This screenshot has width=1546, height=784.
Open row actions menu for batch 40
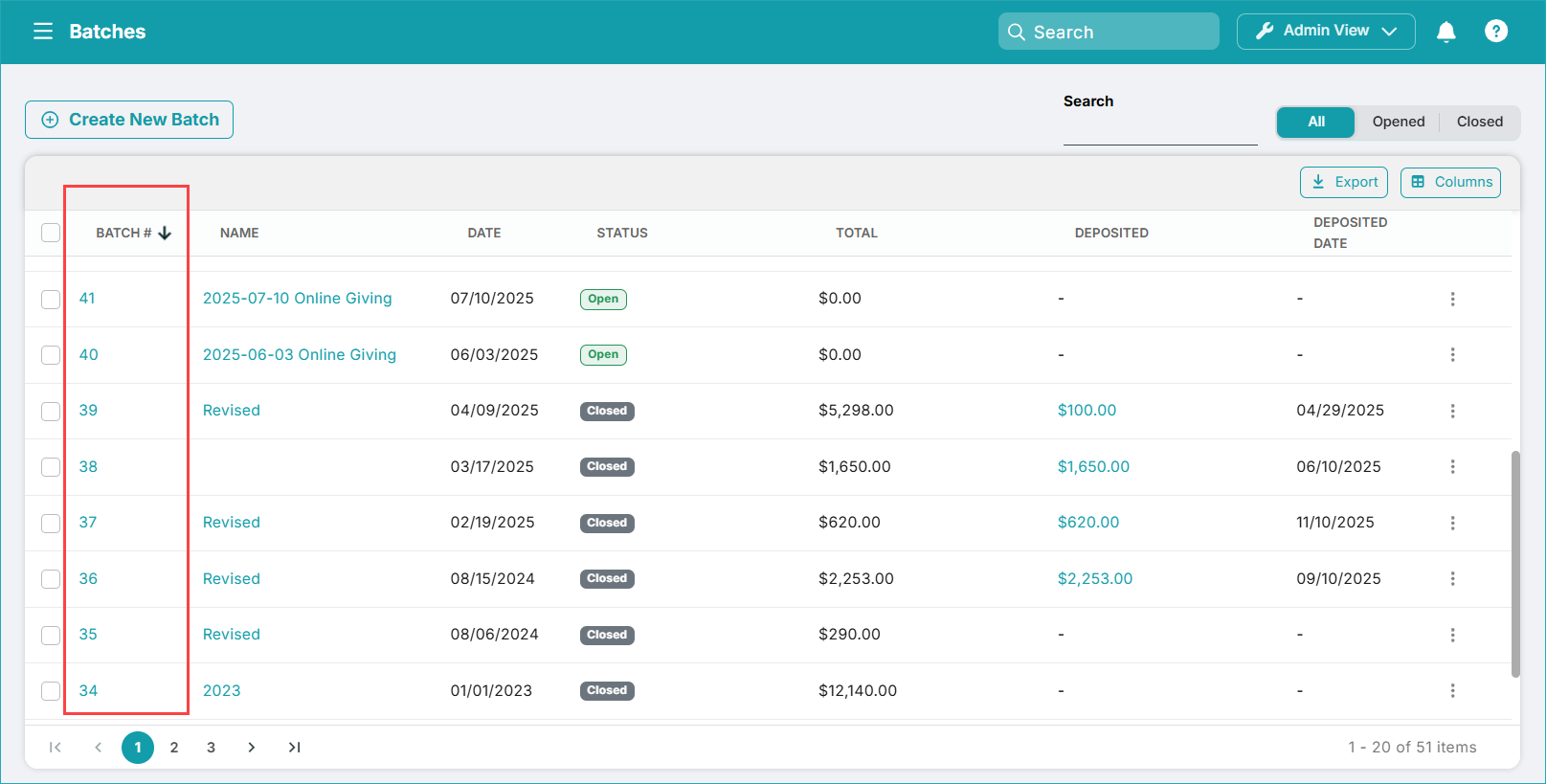pos(1452,354)
